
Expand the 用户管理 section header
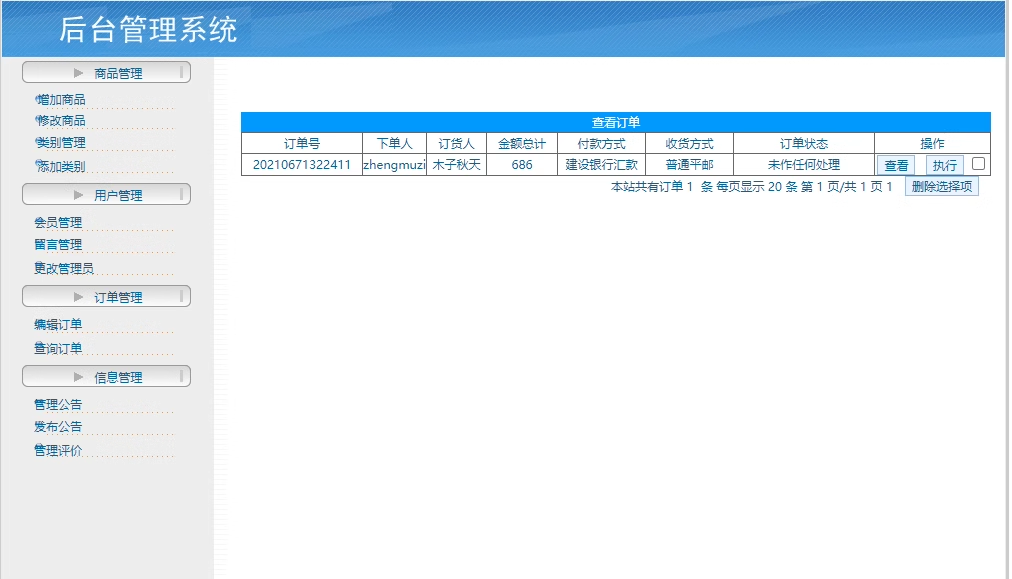[106, 194]
